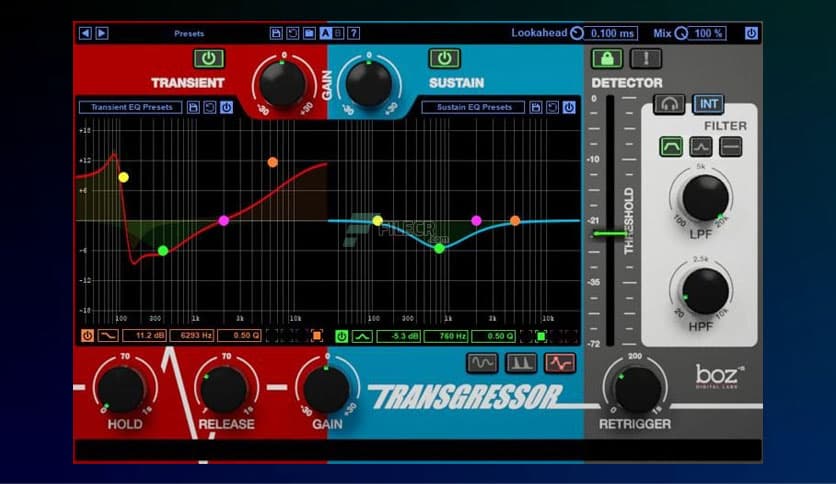The image size is (836, 484).
Task: Open Sustain EQ Presets dropdown
Action: pyautogui.click(x=473, y=107)
